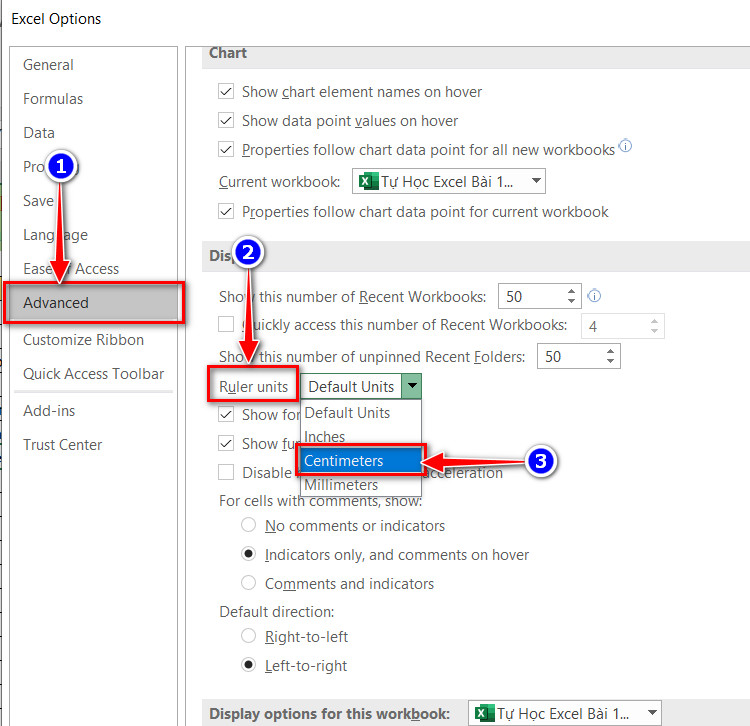This screenshot has height=726, width=750.
Task: Increase Recent Workbooks number with up arrow
Action: 571,291
